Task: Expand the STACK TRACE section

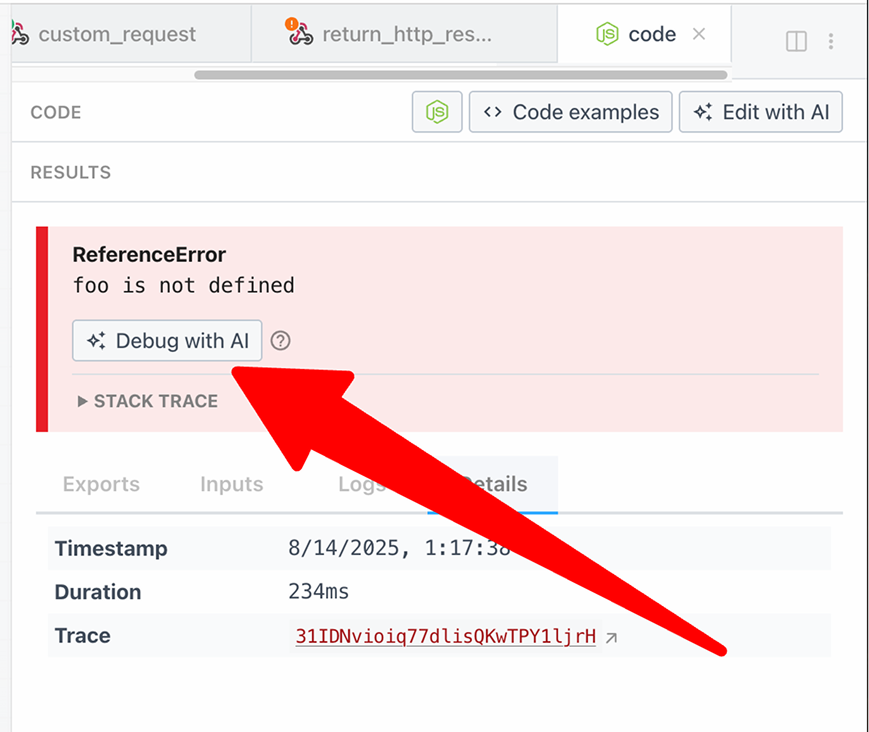Action: click(148, 401)
